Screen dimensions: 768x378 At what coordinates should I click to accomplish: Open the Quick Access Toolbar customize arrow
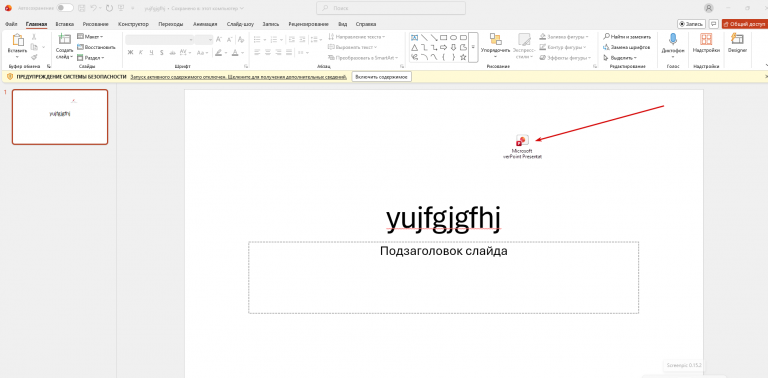[x=133, y=8]
